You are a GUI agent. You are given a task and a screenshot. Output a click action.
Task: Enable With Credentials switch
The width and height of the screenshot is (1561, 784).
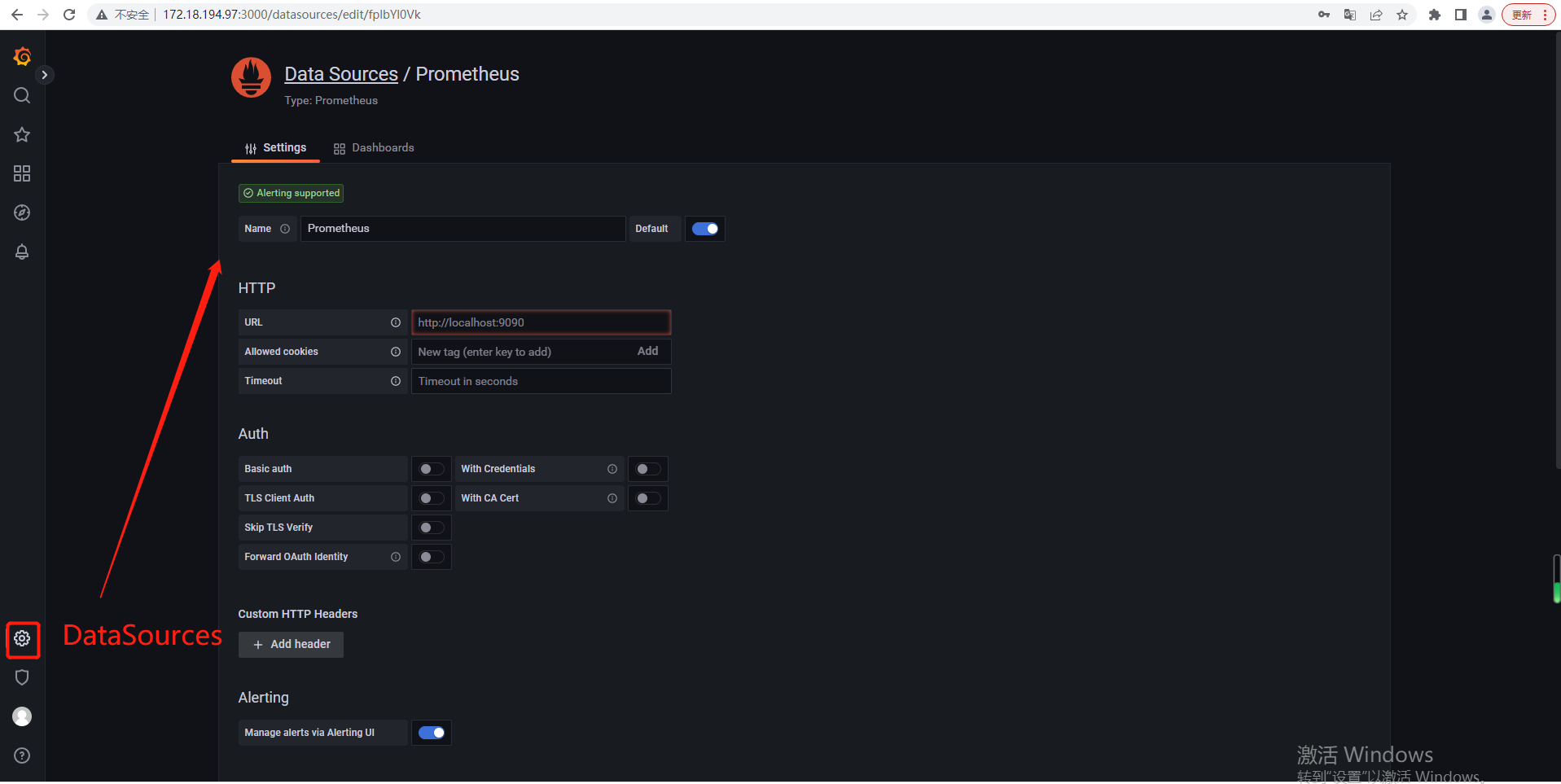[x=648, y=469]
